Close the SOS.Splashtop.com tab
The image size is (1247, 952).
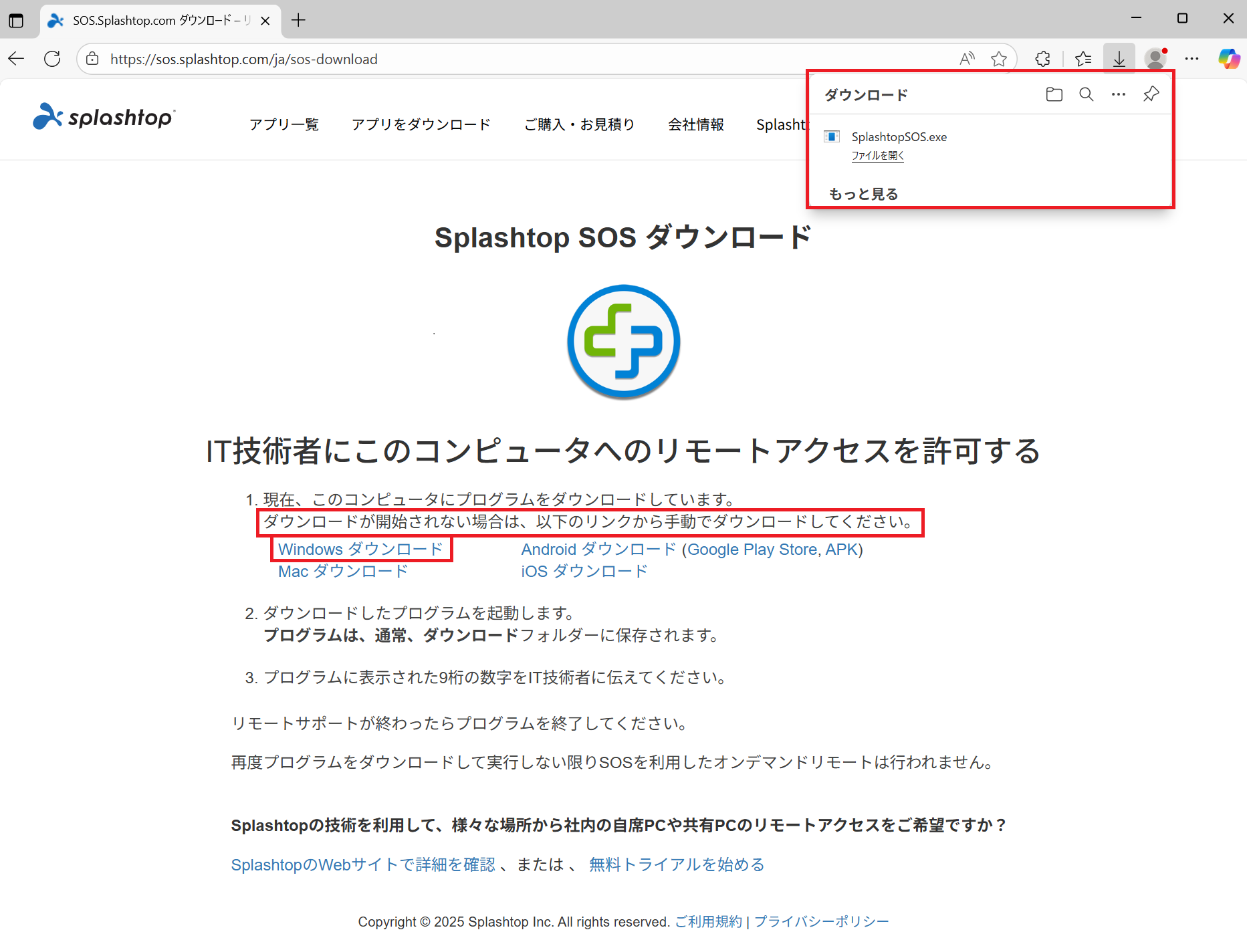(x=265, y=21)
